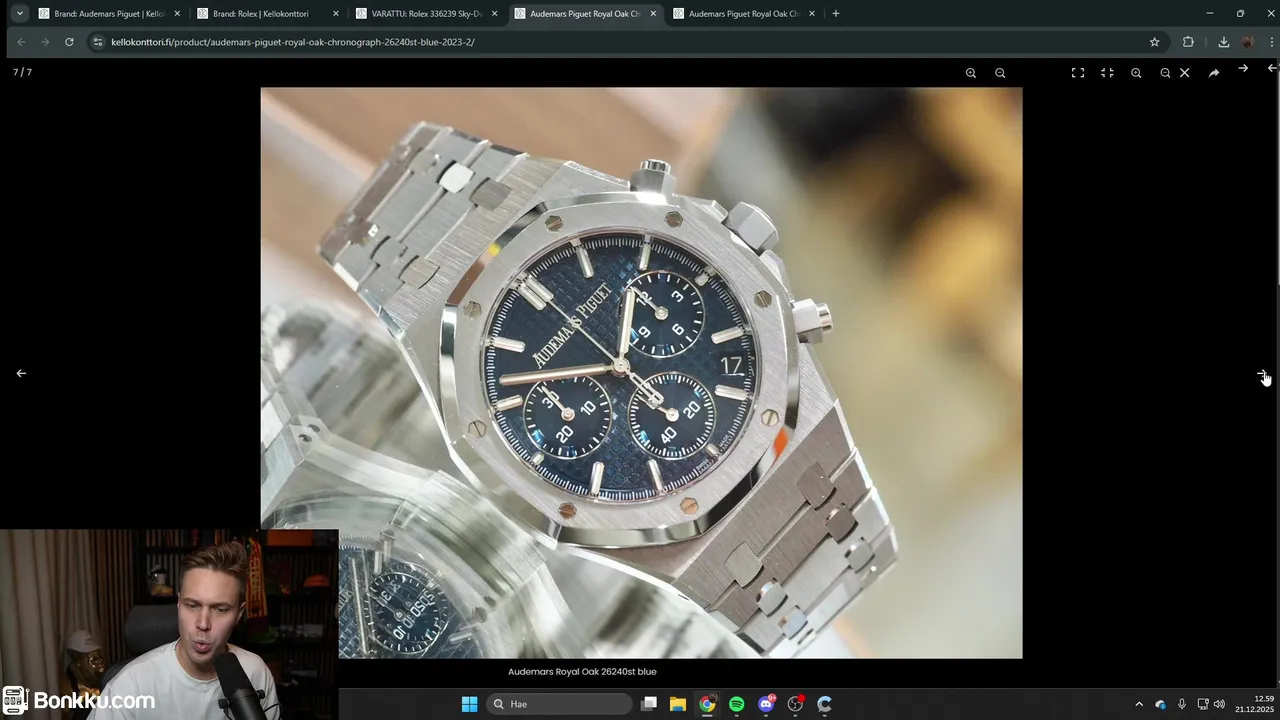Open the Chrome profile avatar
1280x720 pixels.
point(1247,42)
